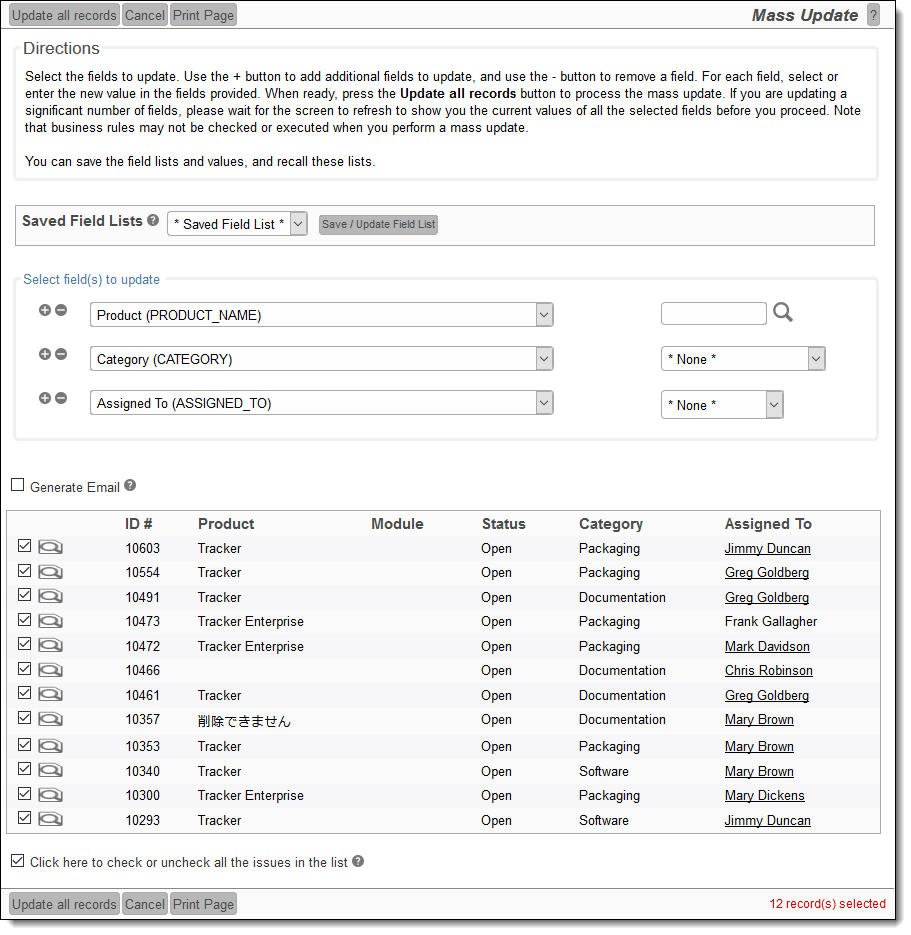Click the 12 record(s) selected status text

click(x=827, y=903)
